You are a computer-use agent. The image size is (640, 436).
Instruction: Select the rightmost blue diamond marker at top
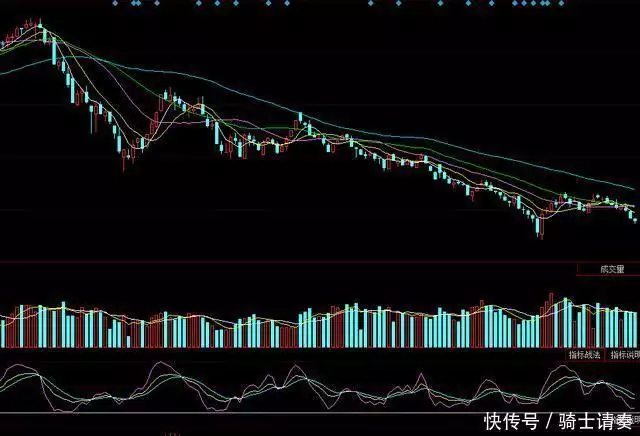pos(562,3)
